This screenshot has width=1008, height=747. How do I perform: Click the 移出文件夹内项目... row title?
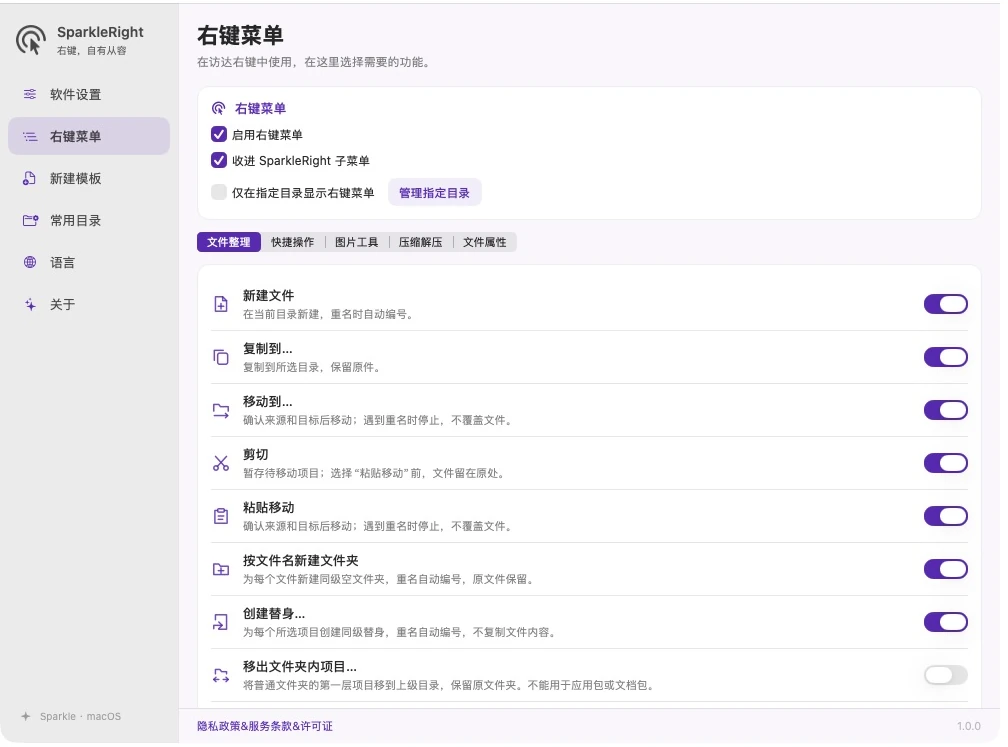(x=300, y=667)
